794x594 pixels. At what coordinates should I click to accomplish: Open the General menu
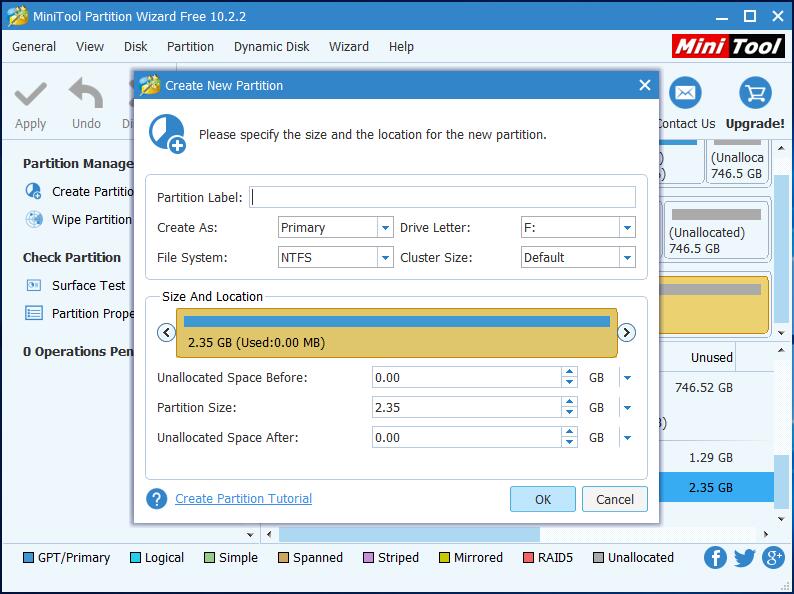coord(34,47)
